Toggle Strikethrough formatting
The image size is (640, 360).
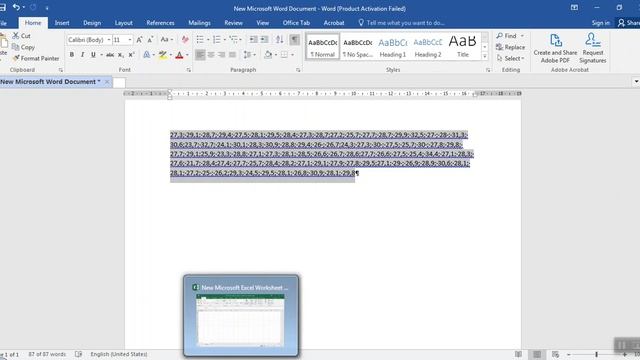(110, 55)
